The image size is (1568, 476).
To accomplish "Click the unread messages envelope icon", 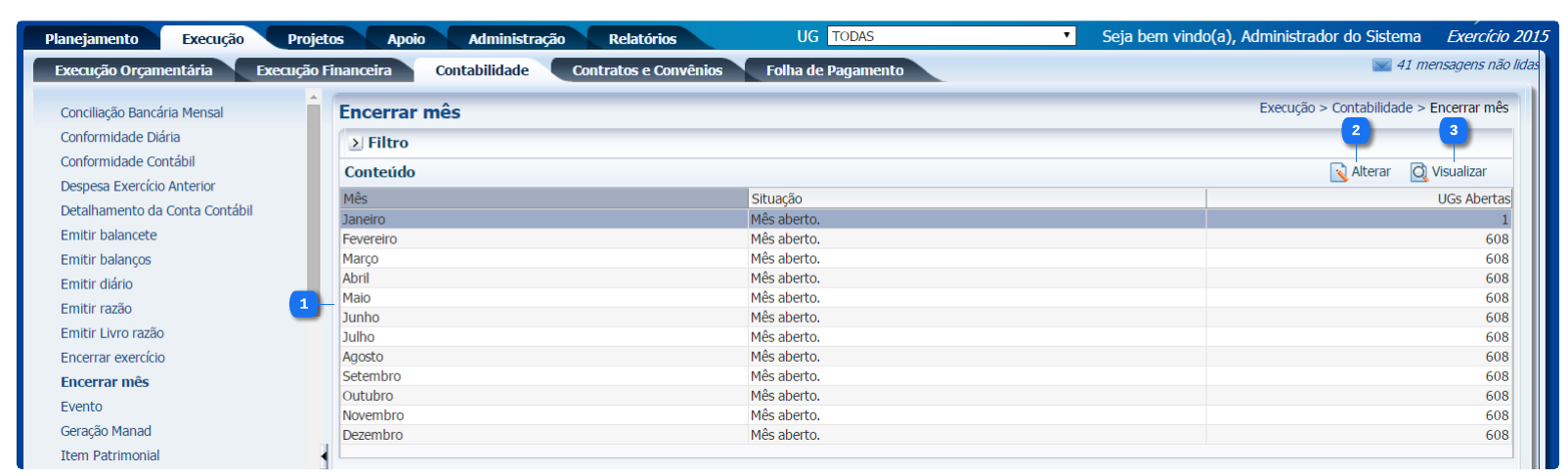I will pos(1381,65).
